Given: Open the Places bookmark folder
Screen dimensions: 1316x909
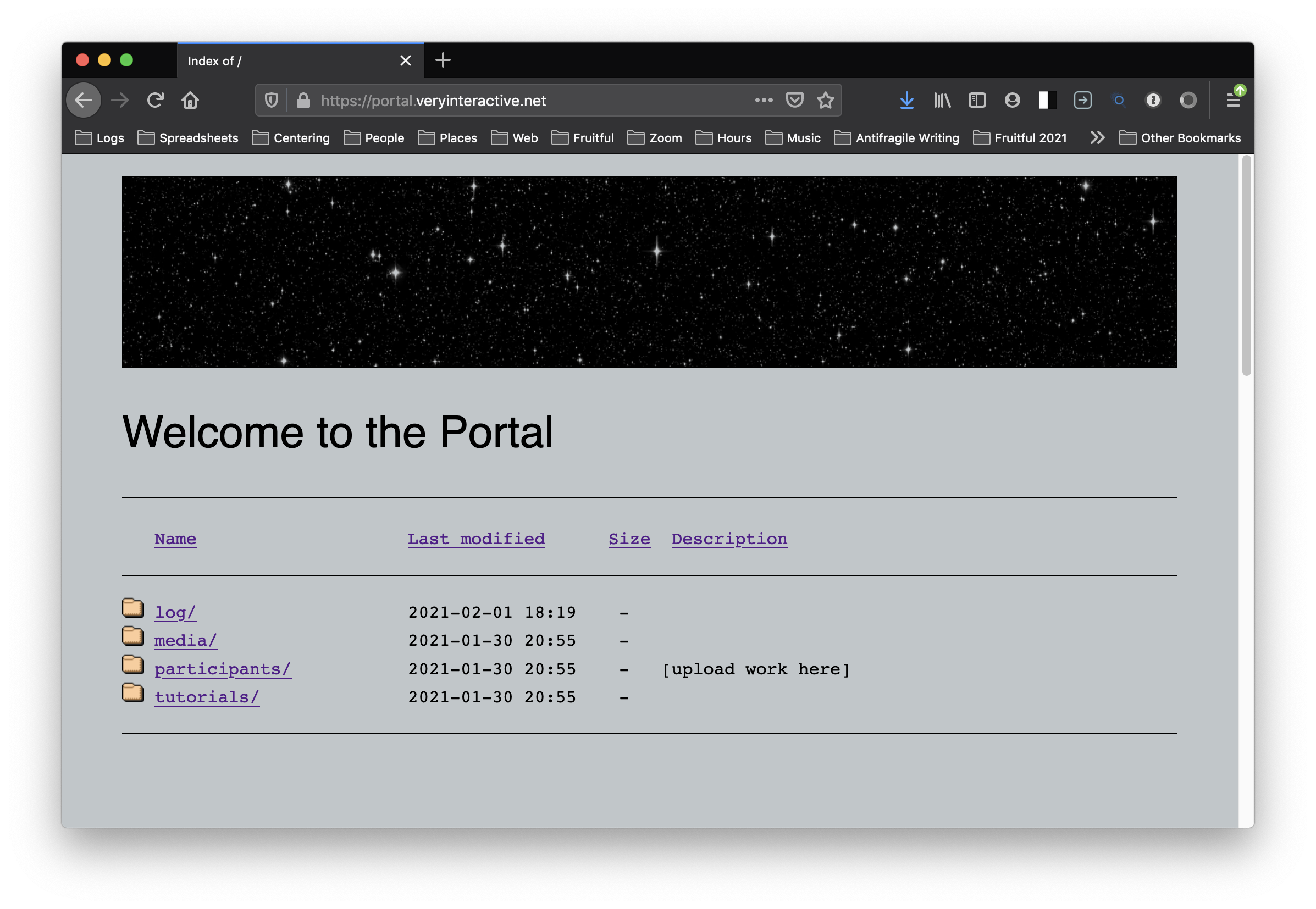Looking at the screenshot, I should click(x=448, y=138).
